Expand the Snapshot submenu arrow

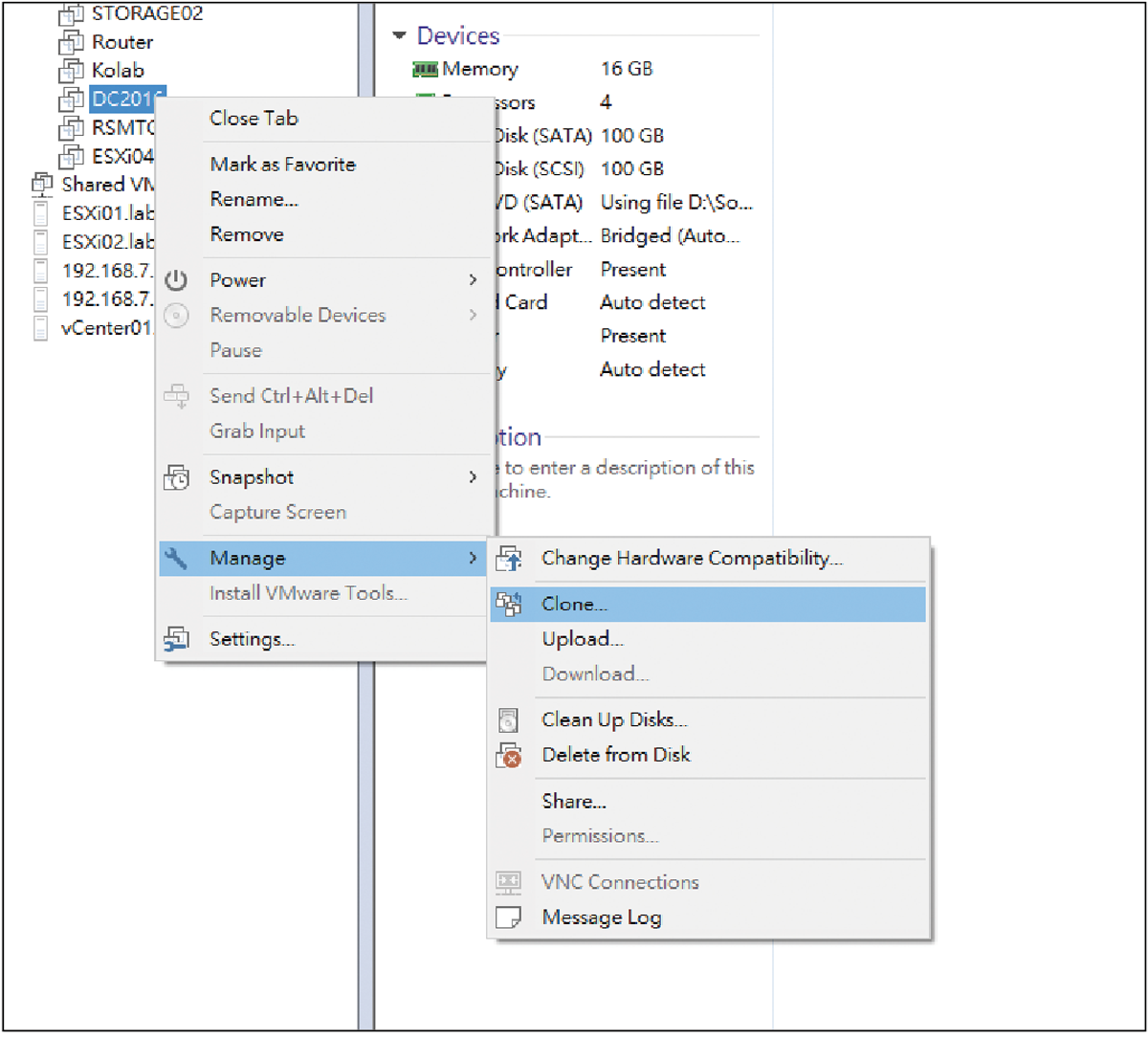[473, 477]
